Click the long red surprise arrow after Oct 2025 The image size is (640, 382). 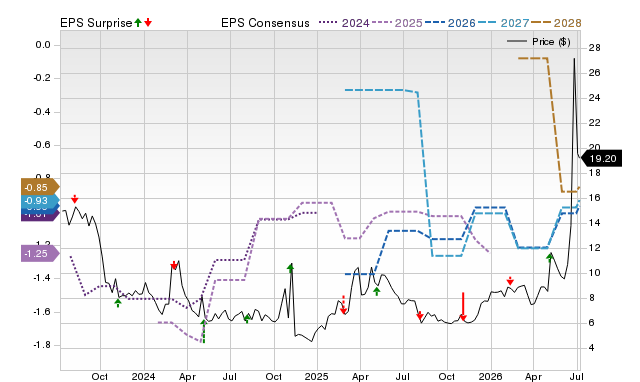pyautogui.click(x=463, y=306)
